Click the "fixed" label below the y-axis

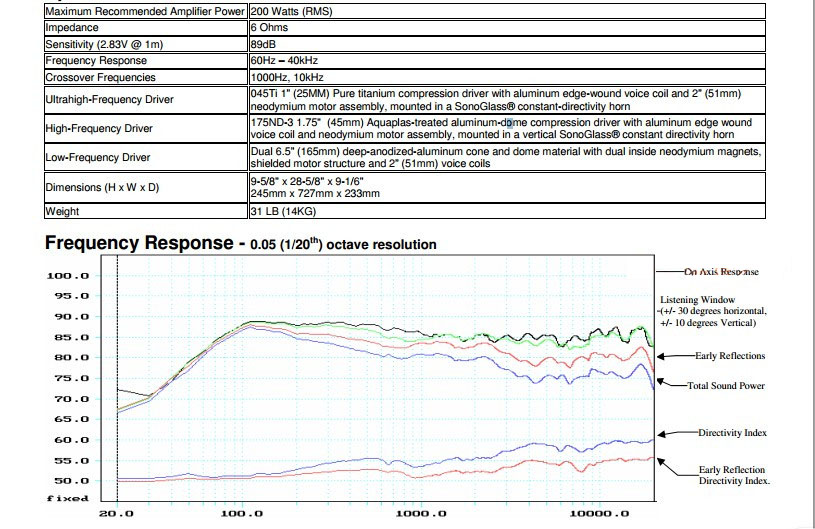[x=70, y=498]
